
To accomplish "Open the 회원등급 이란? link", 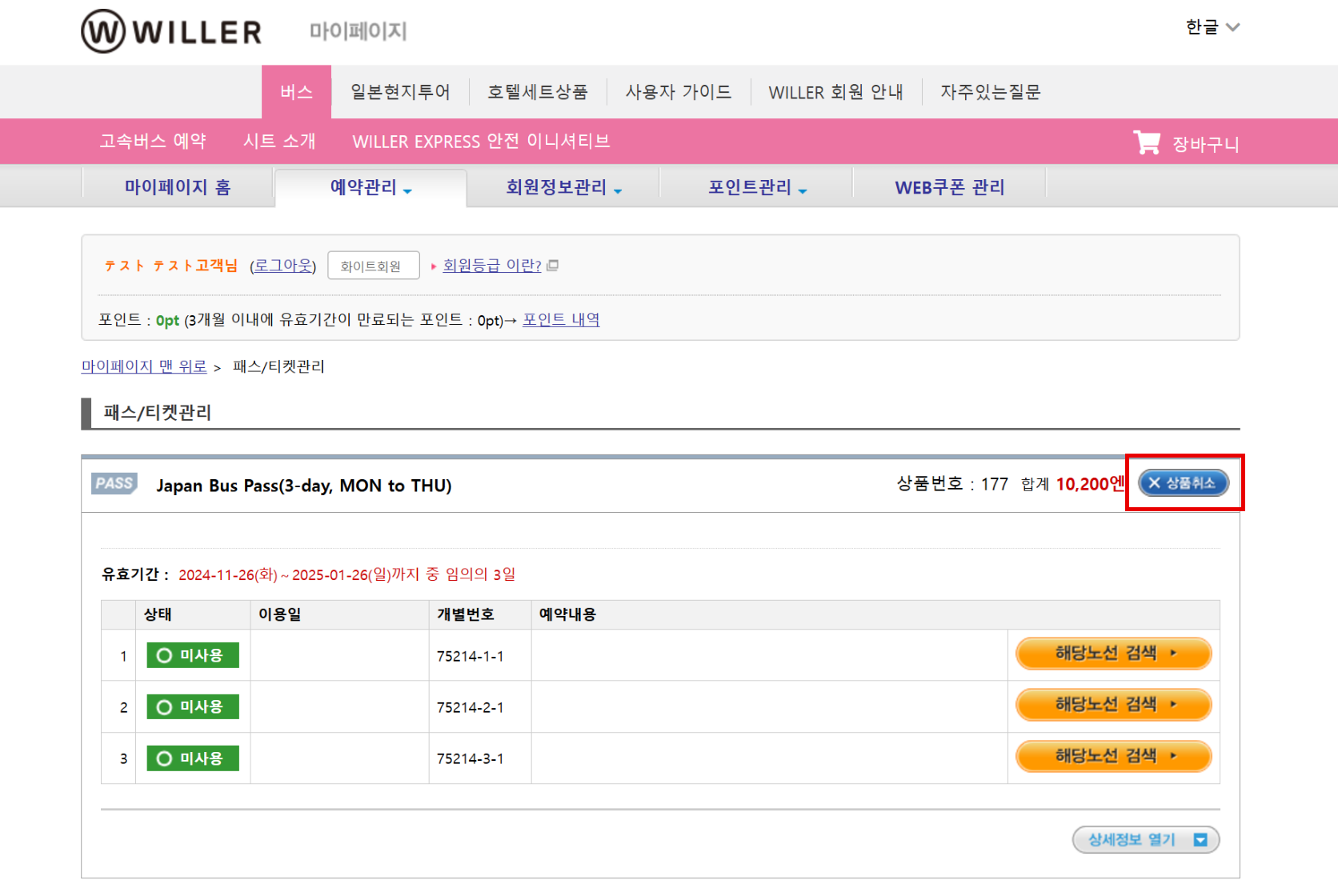I will pos(492,265).
